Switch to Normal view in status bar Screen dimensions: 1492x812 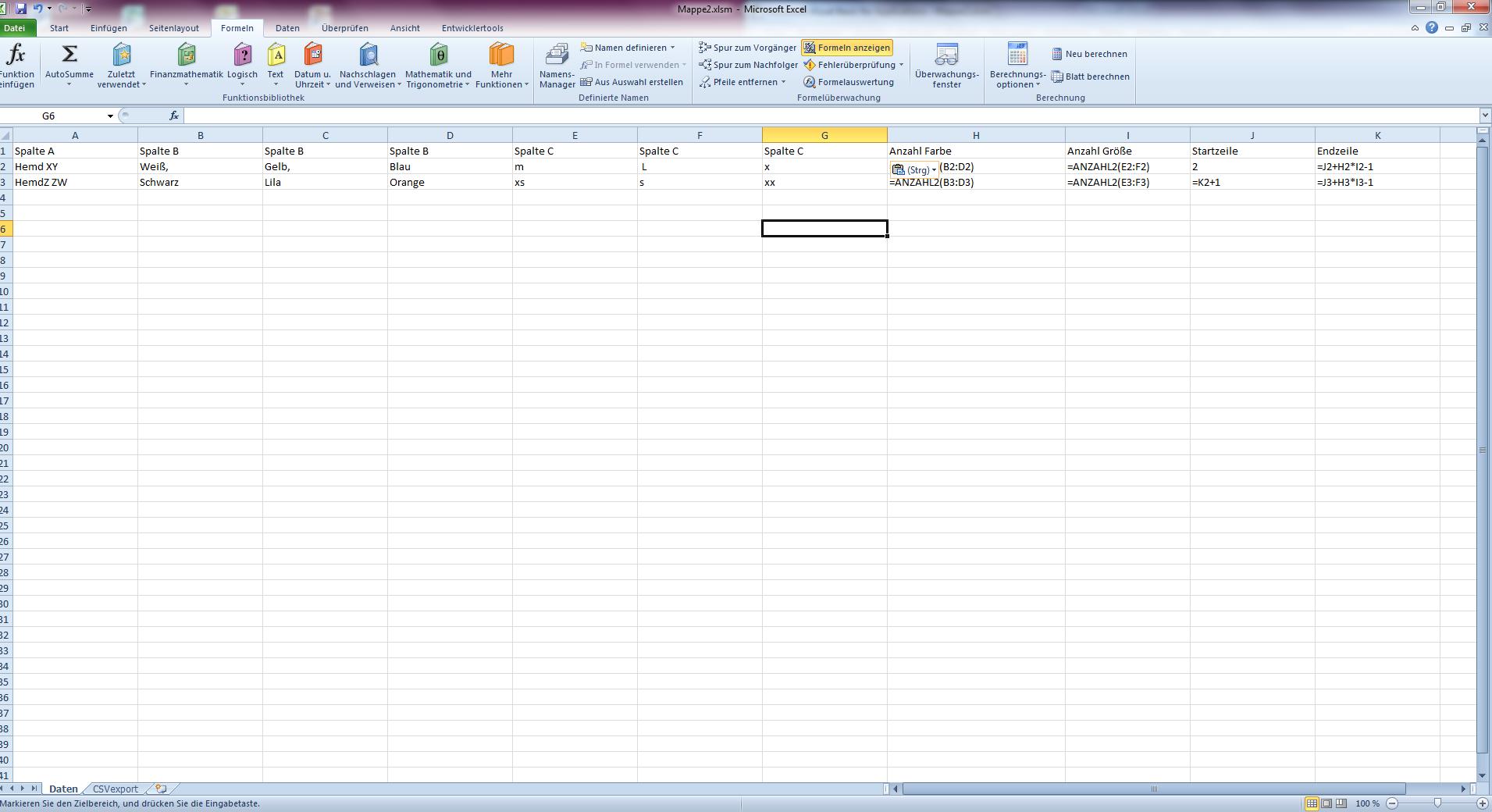(x=1312, y=803)
